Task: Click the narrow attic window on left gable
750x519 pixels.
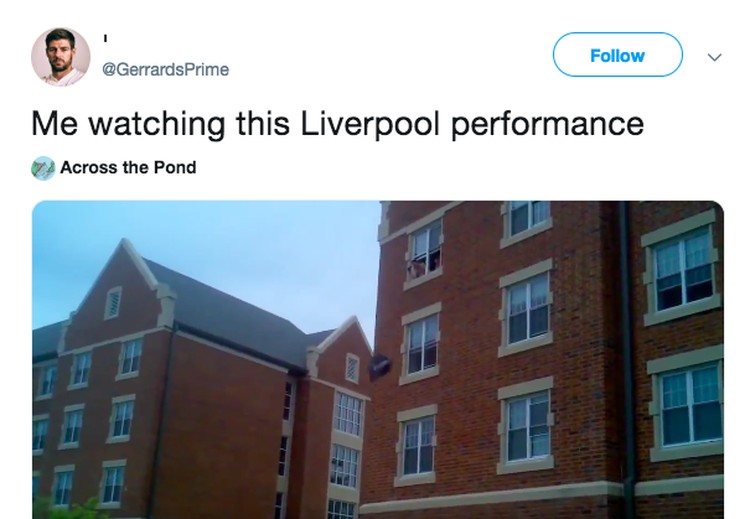Action: coord(113,302)
